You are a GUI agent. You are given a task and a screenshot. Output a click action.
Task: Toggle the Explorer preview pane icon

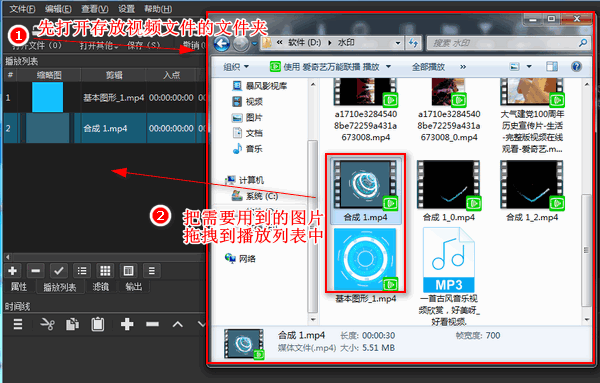point(552,67)
